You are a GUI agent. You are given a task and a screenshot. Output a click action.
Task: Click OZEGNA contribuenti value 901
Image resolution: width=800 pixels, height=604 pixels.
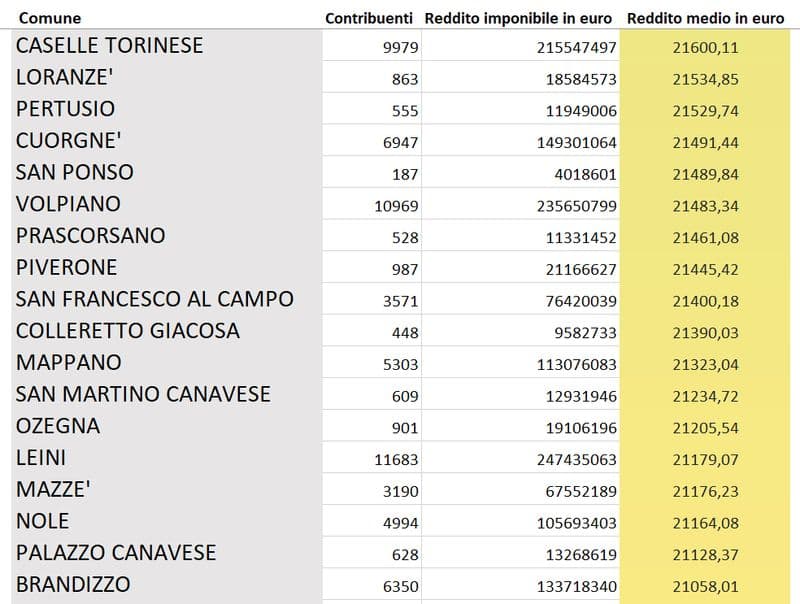coord(405,428)
